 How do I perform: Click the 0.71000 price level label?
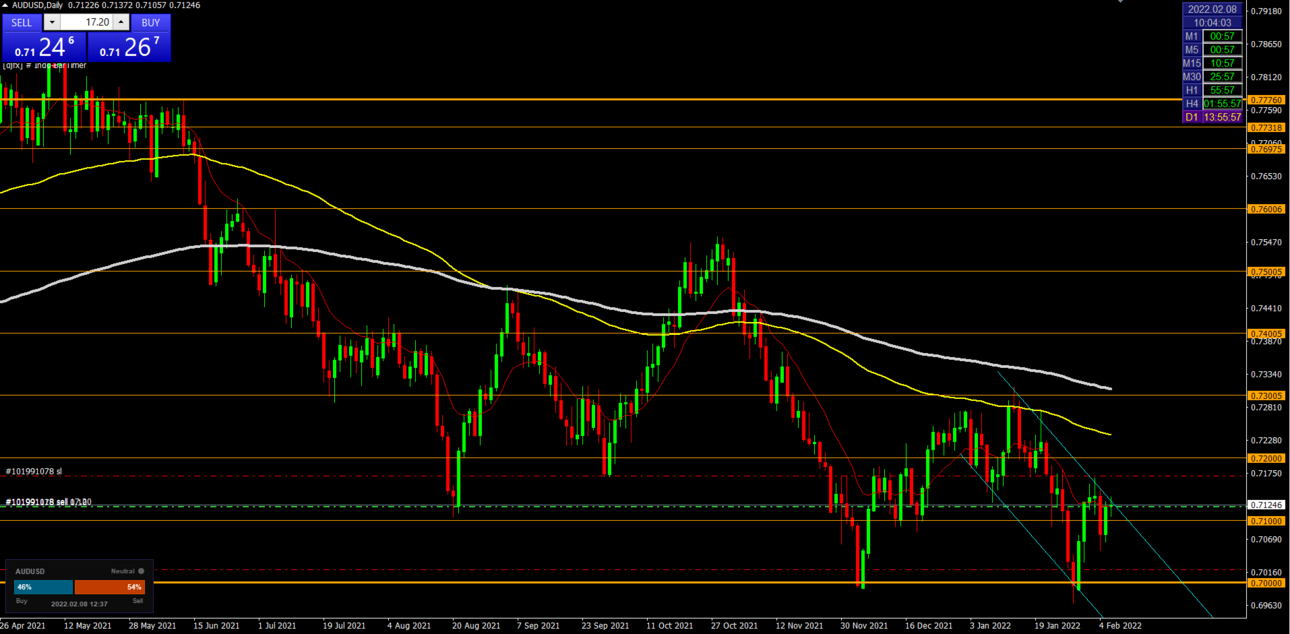point(1267,521)
